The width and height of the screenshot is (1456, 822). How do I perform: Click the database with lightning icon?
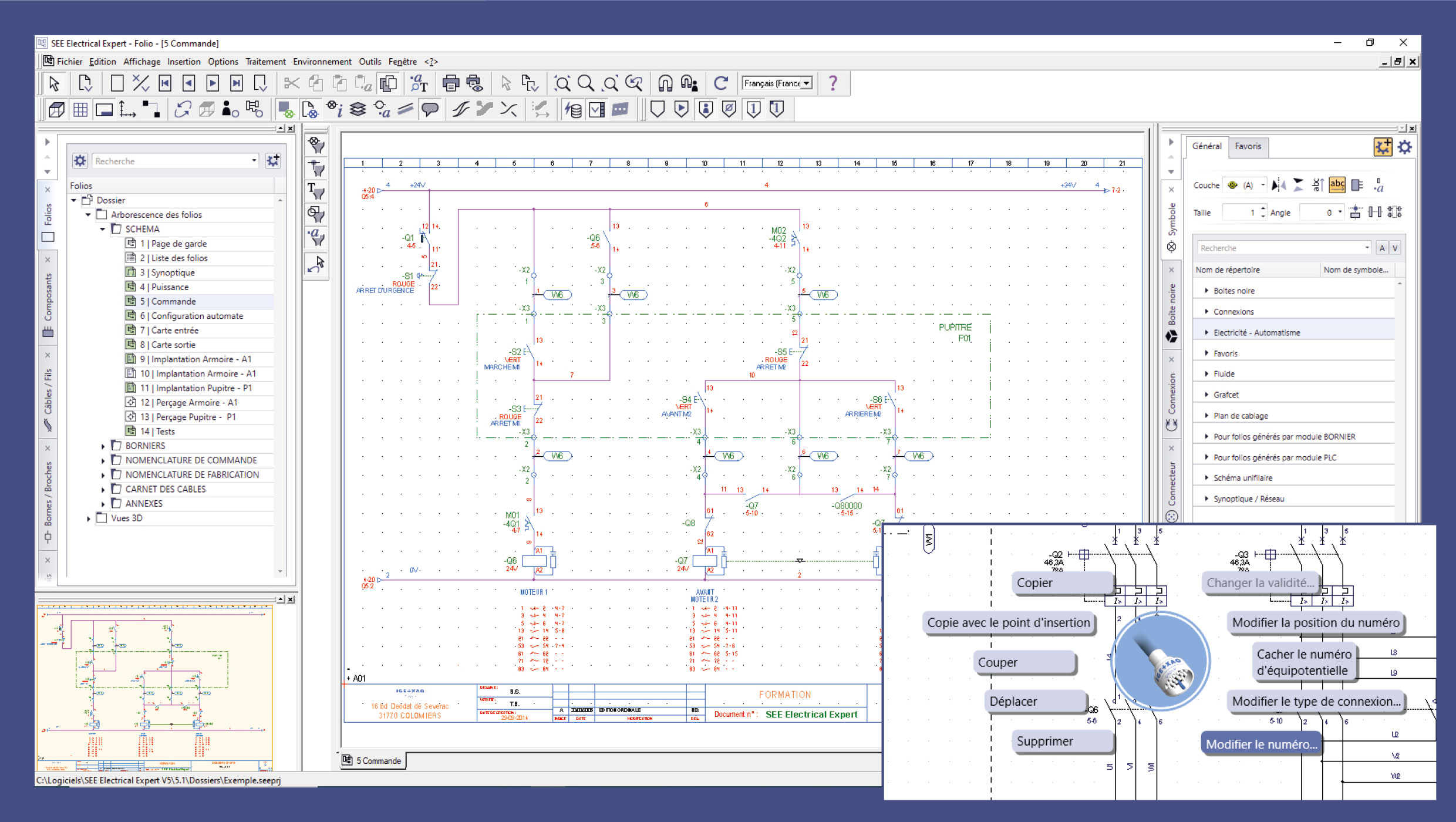coord(573,109)
